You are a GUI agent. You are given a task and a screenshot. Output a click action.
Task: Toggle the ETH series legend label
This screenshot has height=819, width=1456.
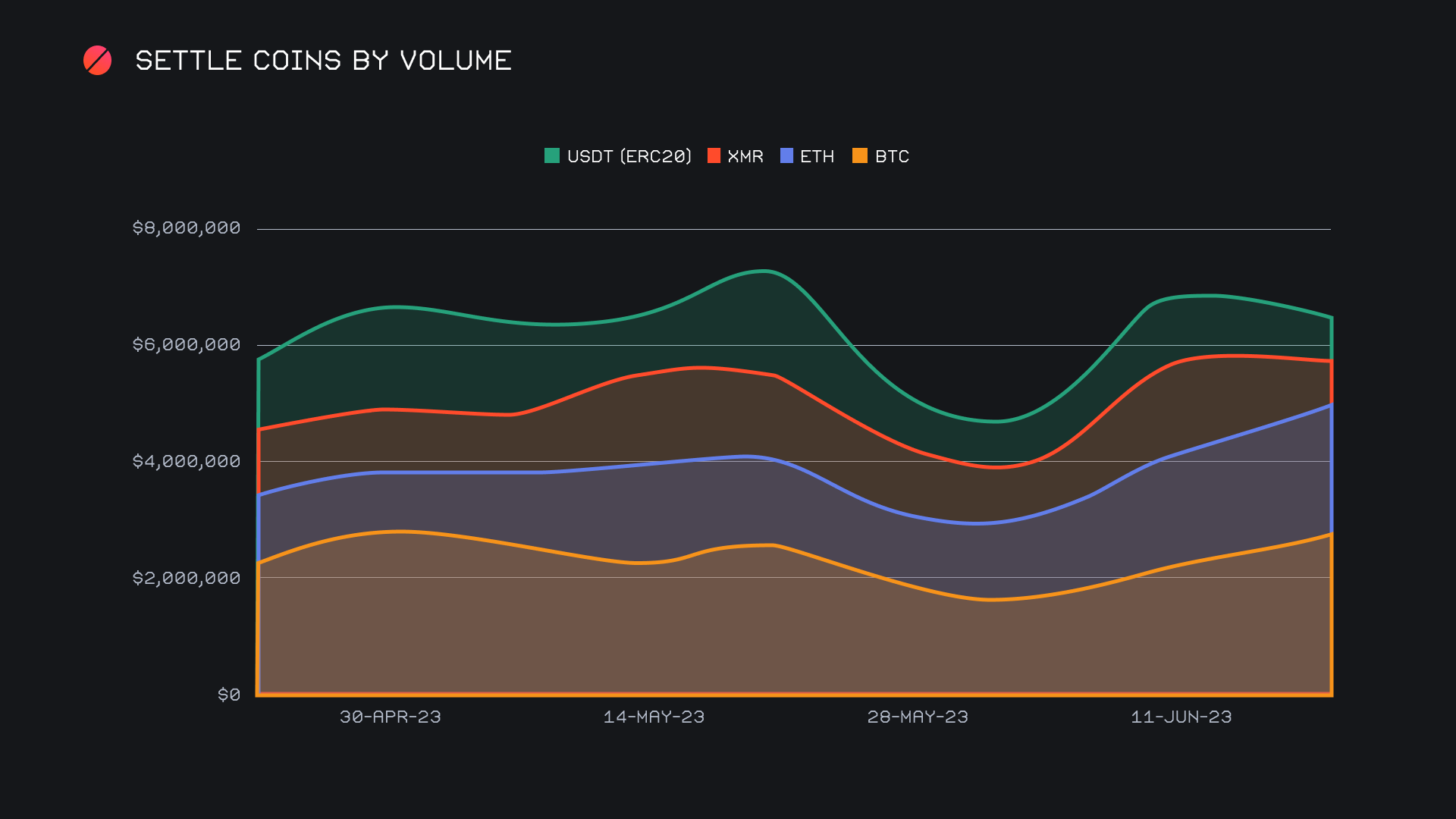click(x=817, y=156)
